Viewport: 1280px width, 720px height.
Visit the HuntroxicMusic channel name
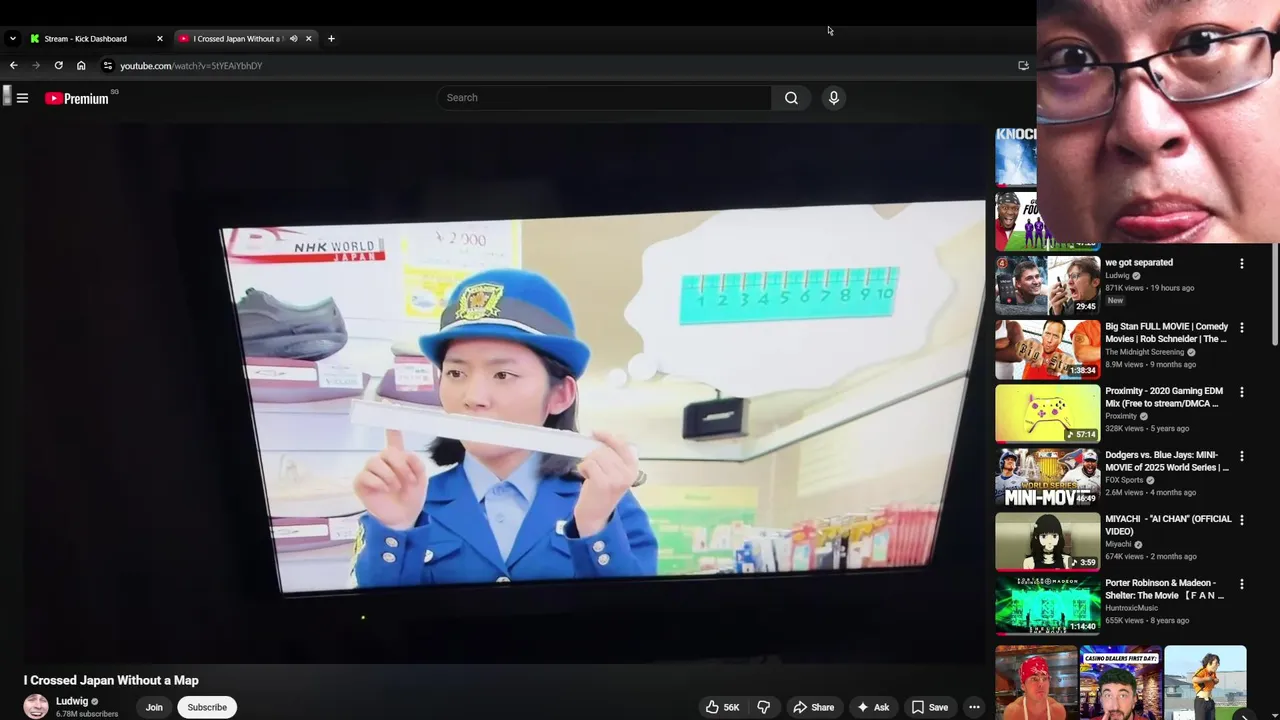pyautogui.click(x=1133, y=608)
